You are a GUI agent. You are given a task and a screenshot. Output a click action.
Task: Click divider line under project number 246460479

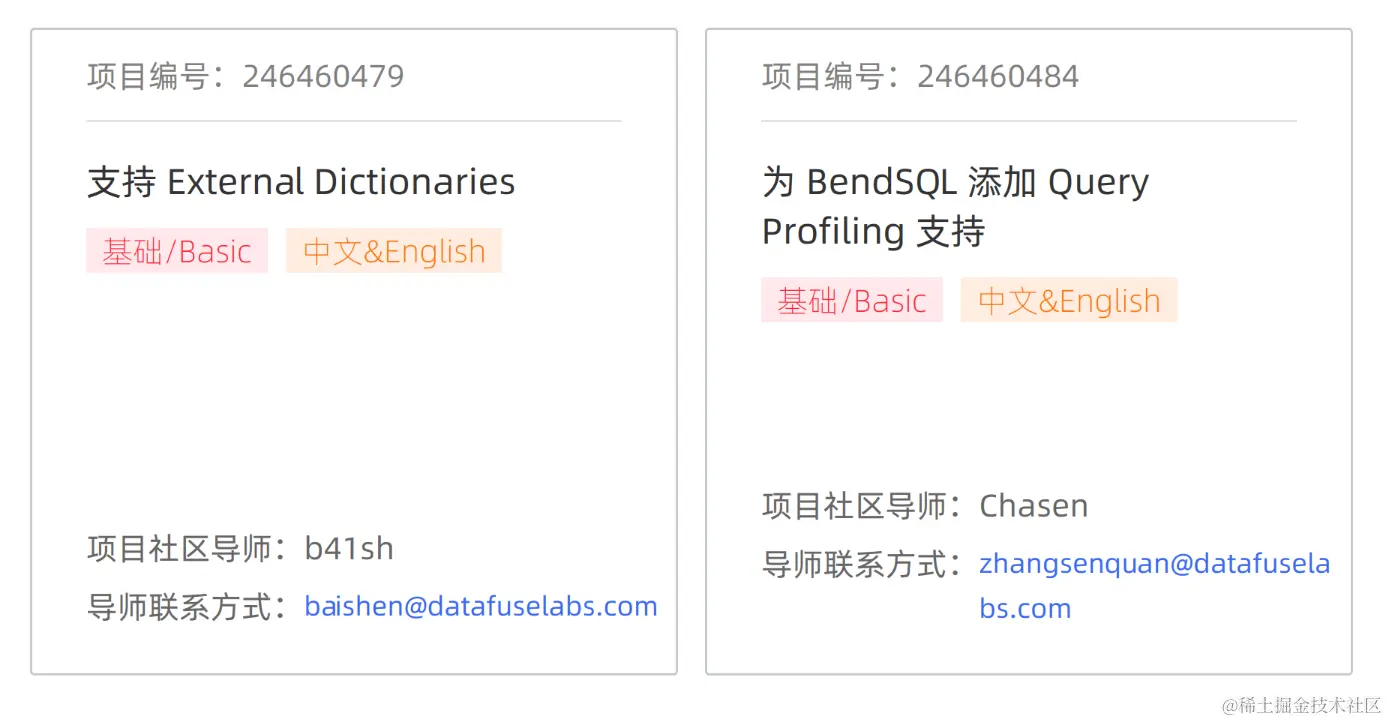point(354,121)
